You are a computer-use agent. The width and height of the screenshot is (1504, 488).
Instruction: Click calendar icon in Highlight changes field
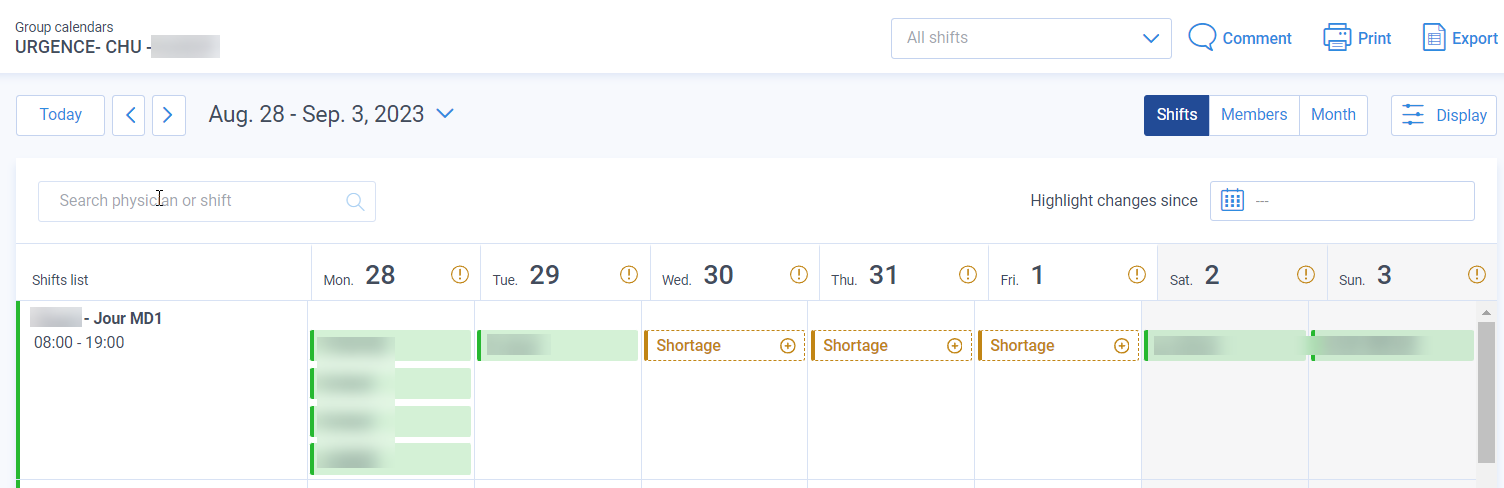coord(1232,200)
